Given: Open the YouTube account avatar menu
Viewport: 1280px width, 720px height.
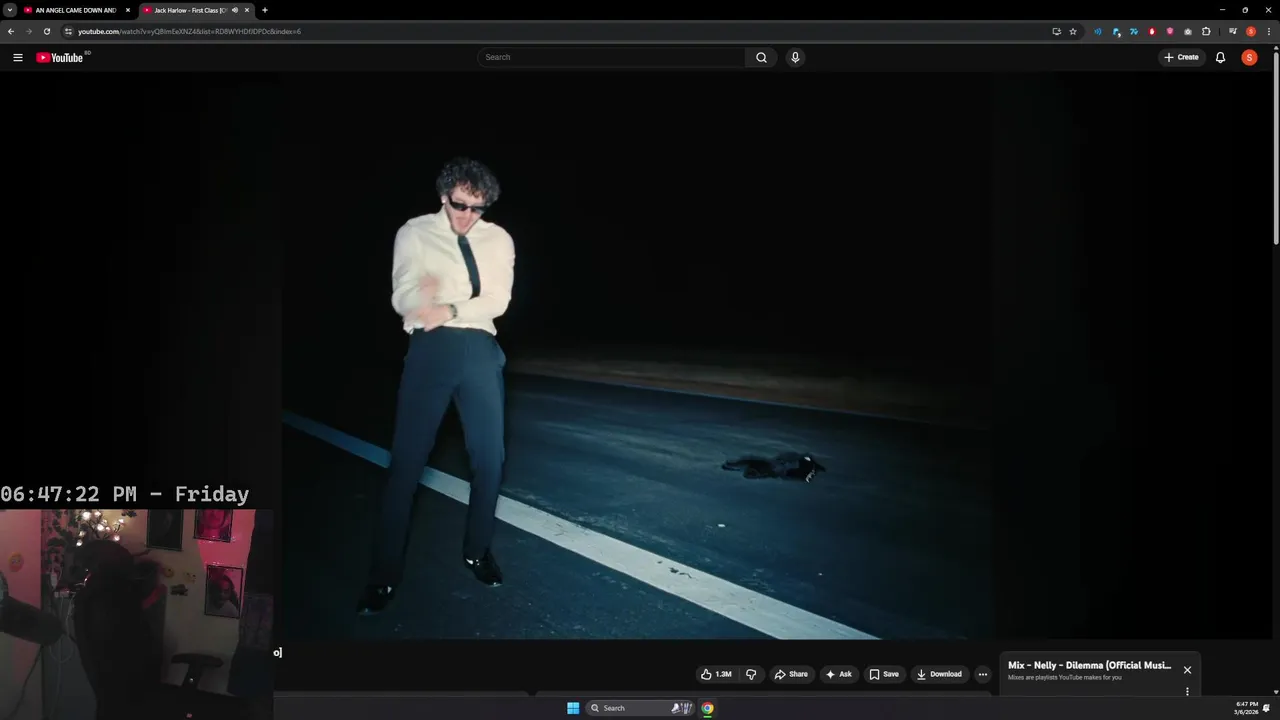Looking at the screenshot, I should pos(1249,57).
